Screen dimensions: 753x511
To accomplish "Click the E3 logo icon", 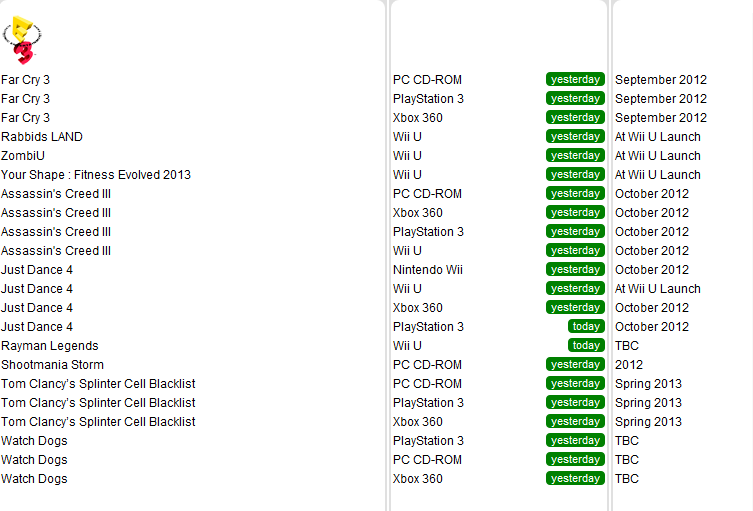I will point(22,40).
